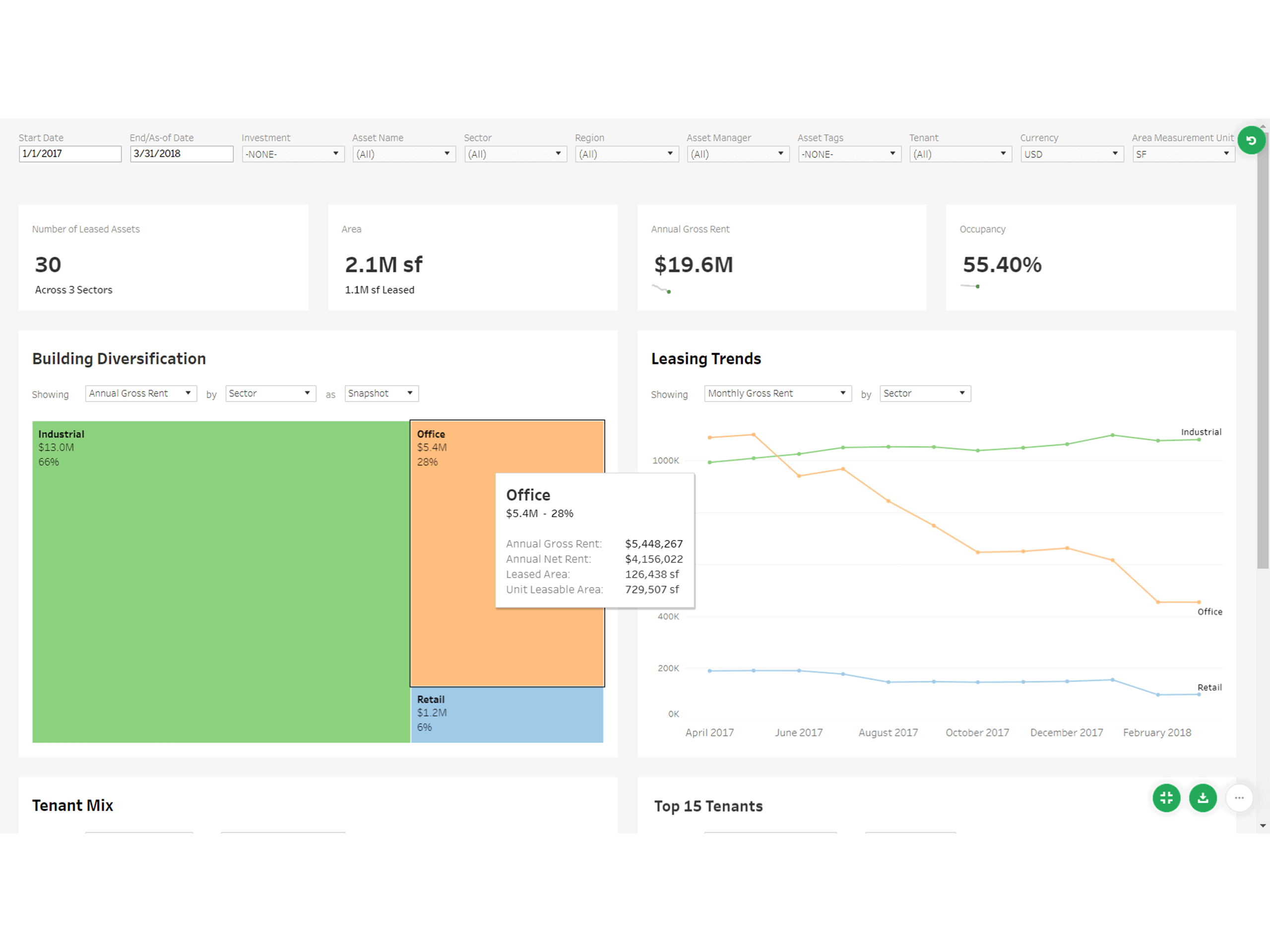The height and width of the screenshot is (952, 1270).
Task: Click the End/As-of Date field
Action: pos(182,154)
